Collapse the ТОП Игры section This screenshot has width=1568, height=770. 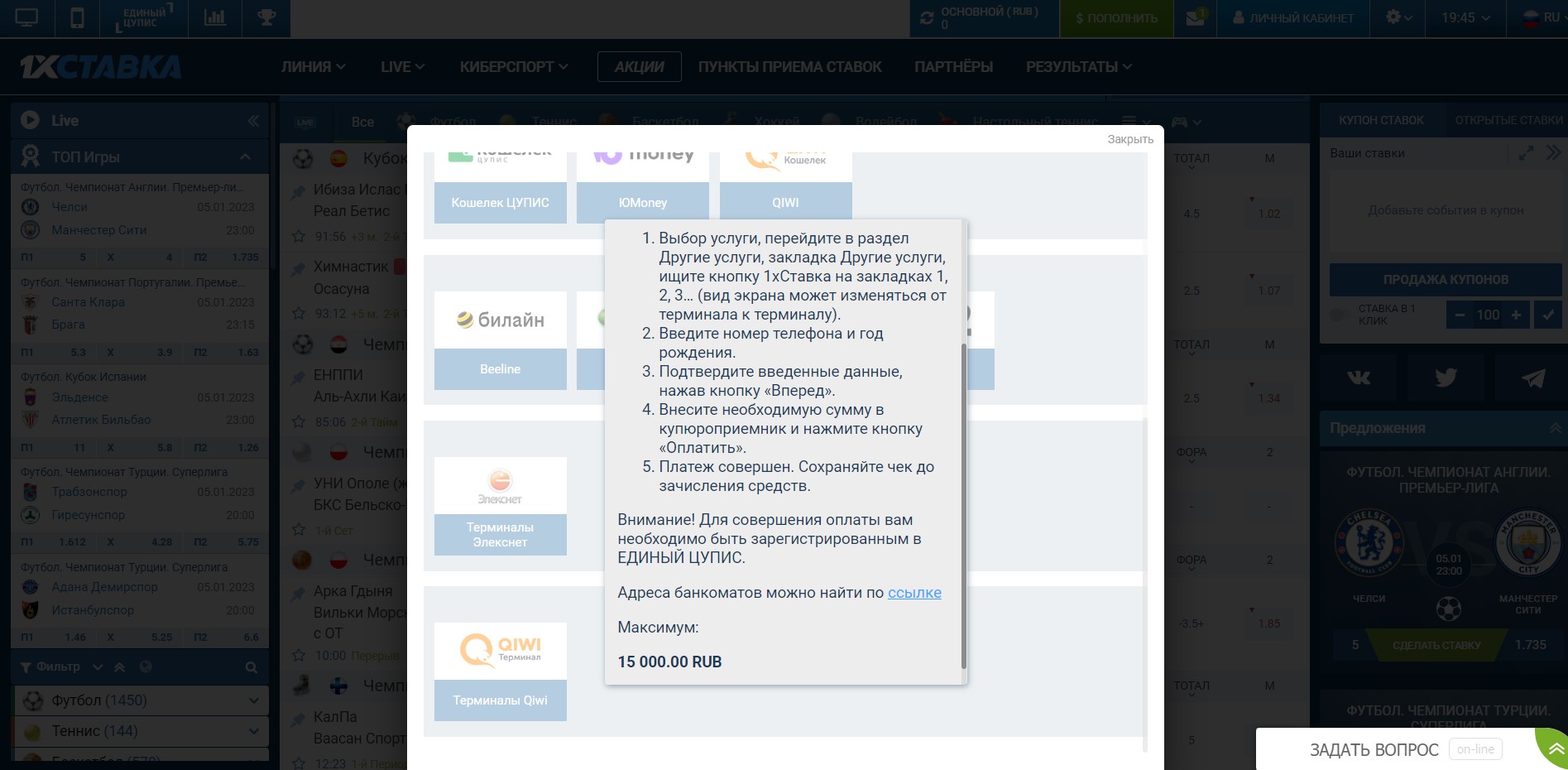point(246,156)
